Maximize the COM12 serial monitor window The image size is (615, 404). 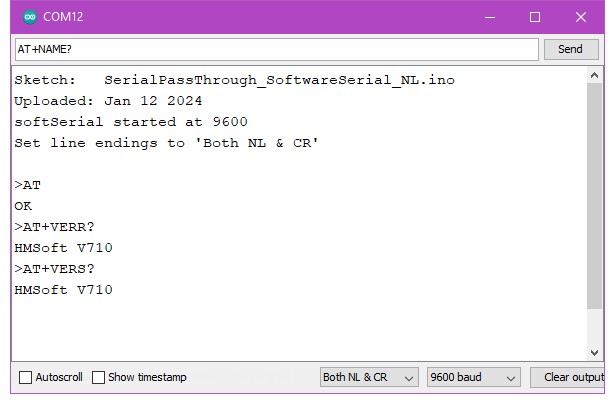tap(535, 17)
